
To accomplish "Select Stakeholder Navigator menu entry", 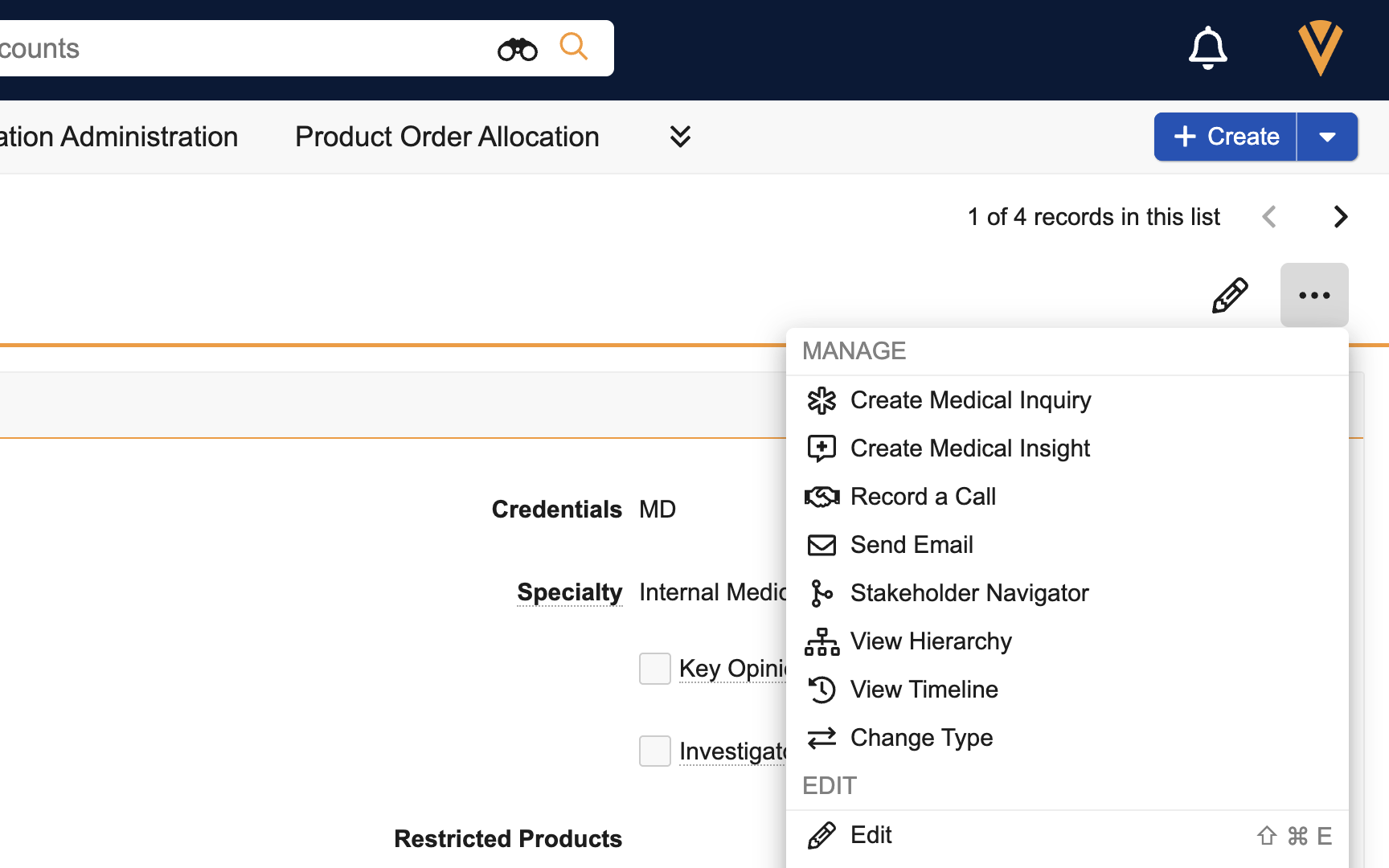I will click(x=969, y=593).
